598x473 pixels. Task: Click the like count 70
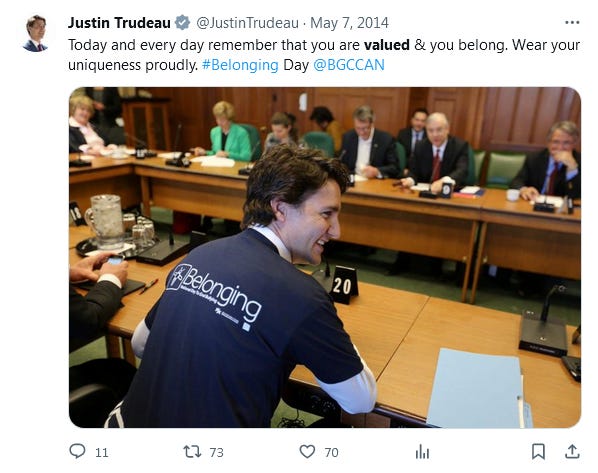pos(331,453)
